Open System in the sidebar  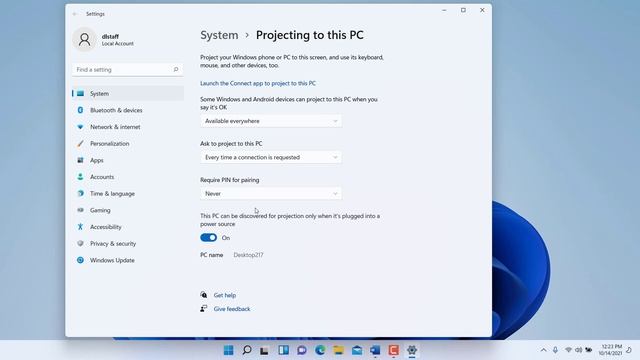tap(128, 93)
